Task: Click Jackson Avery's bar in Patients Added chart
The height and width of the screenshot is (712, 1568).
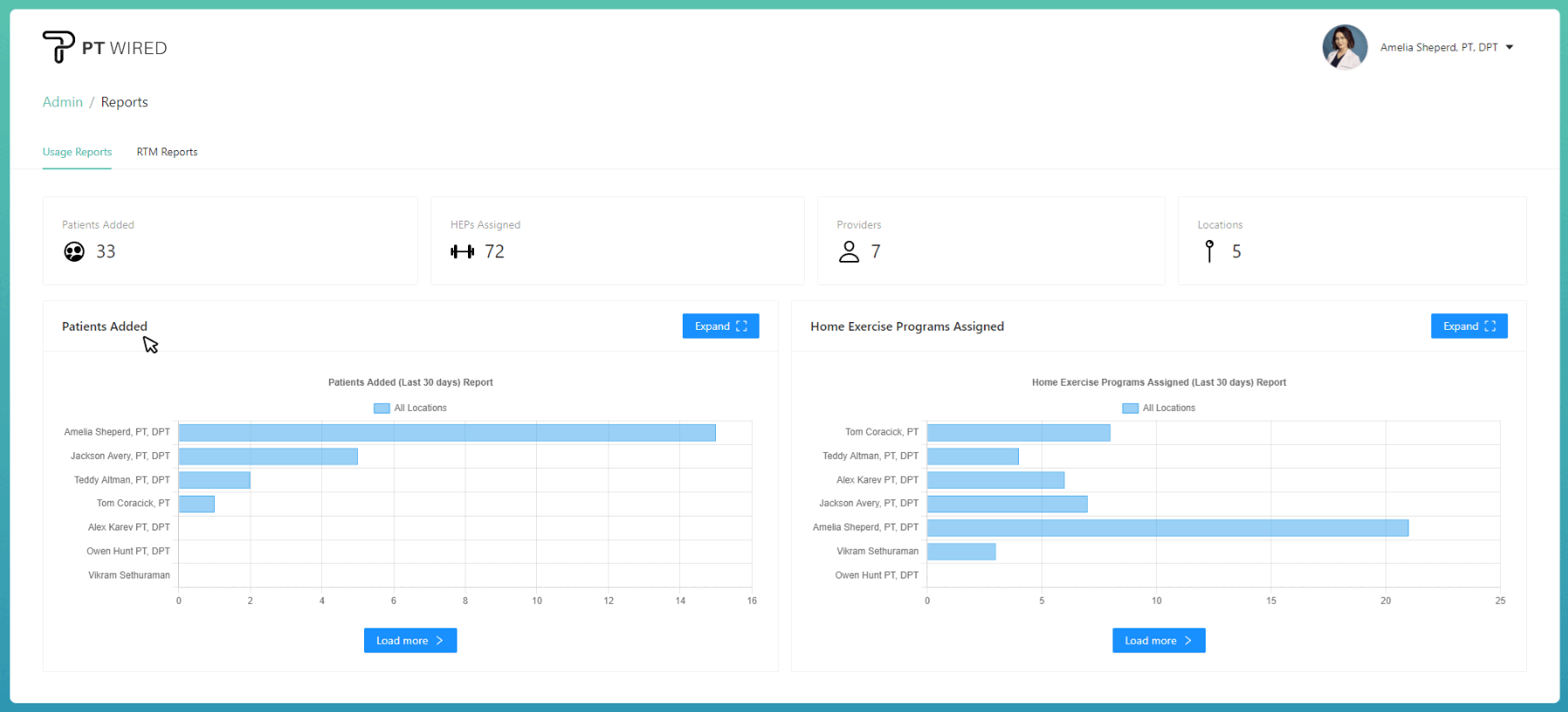Action: (268, 456)
